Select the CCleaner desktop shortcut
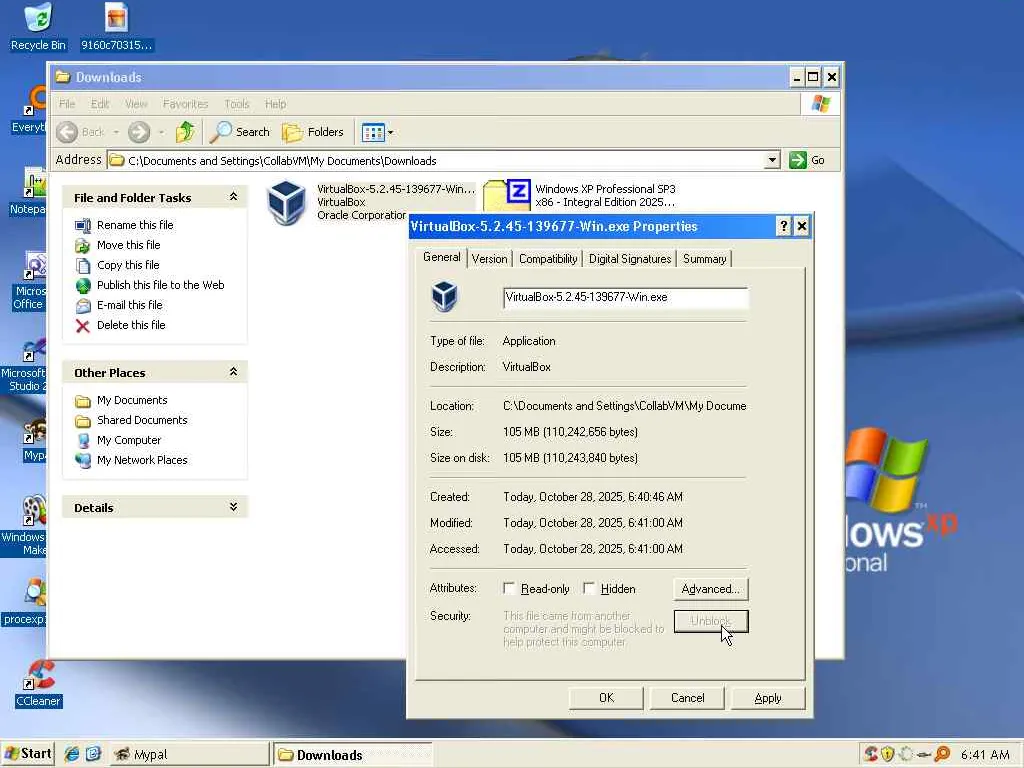 coord(38,683)
